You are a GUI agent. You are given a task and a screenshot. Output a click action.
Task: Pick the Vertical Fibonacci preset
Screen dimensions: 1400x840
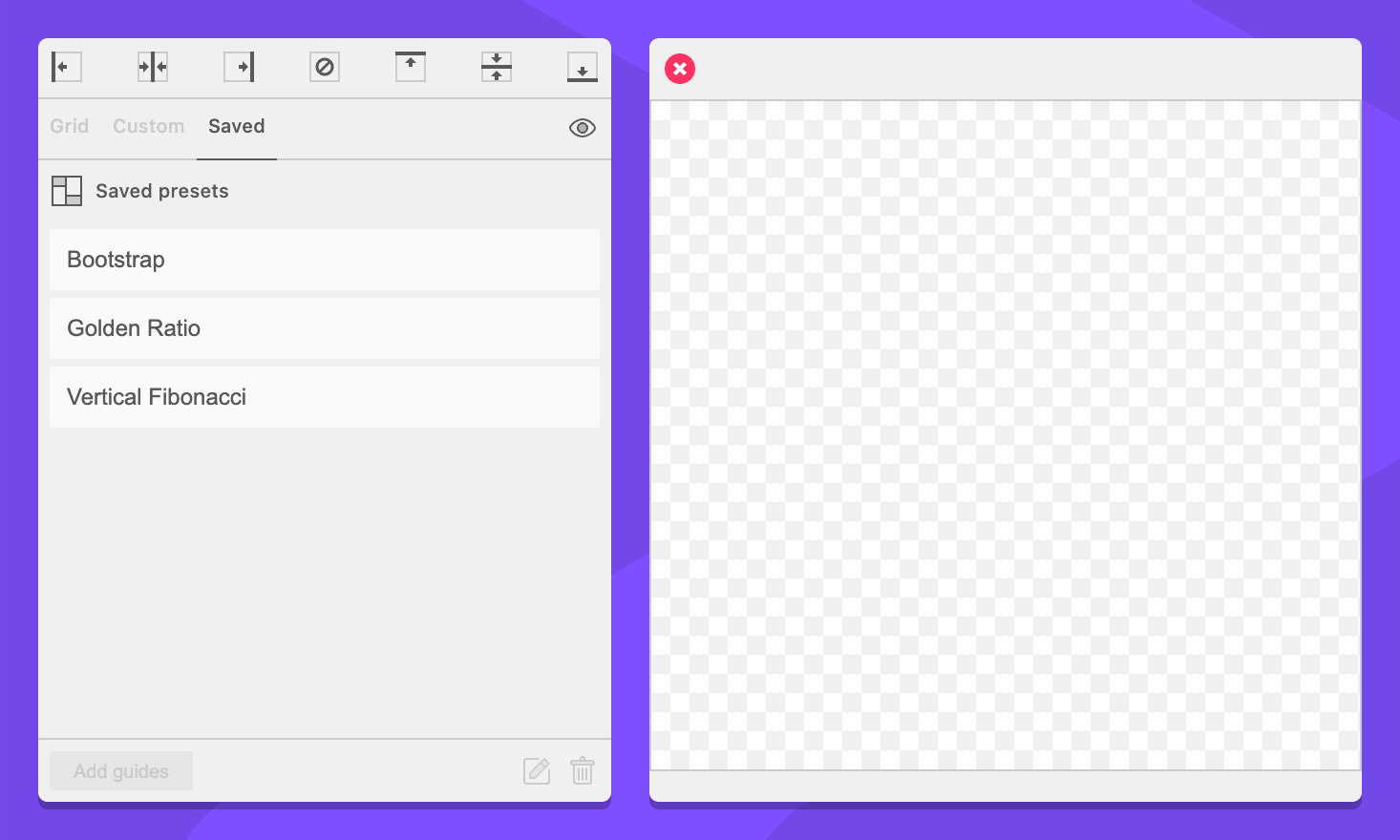click(x=325, y=397)
